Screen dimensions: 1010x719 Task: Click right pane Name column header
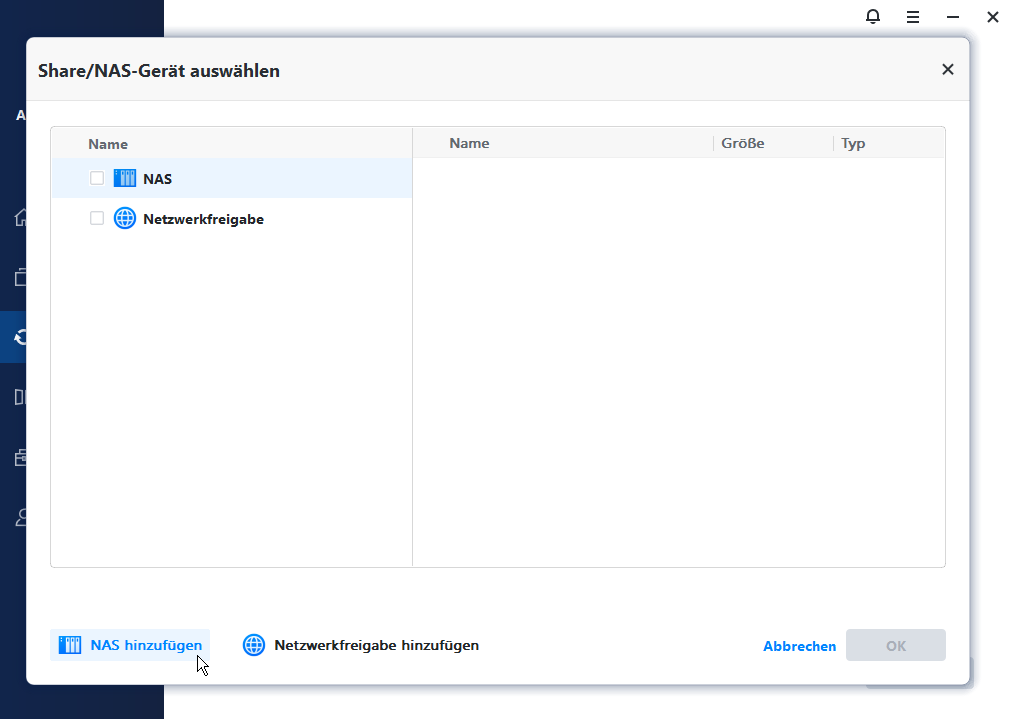[470, 143]
